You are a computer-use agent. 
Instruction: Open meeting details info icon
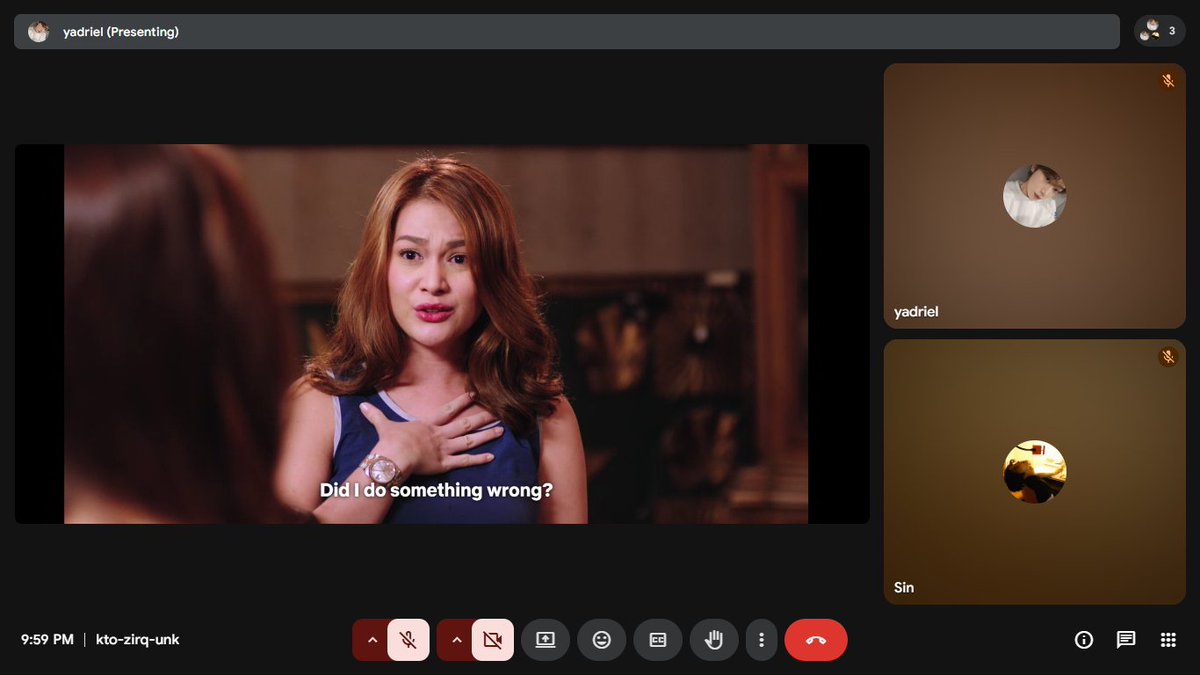[x=1084, y=640]
